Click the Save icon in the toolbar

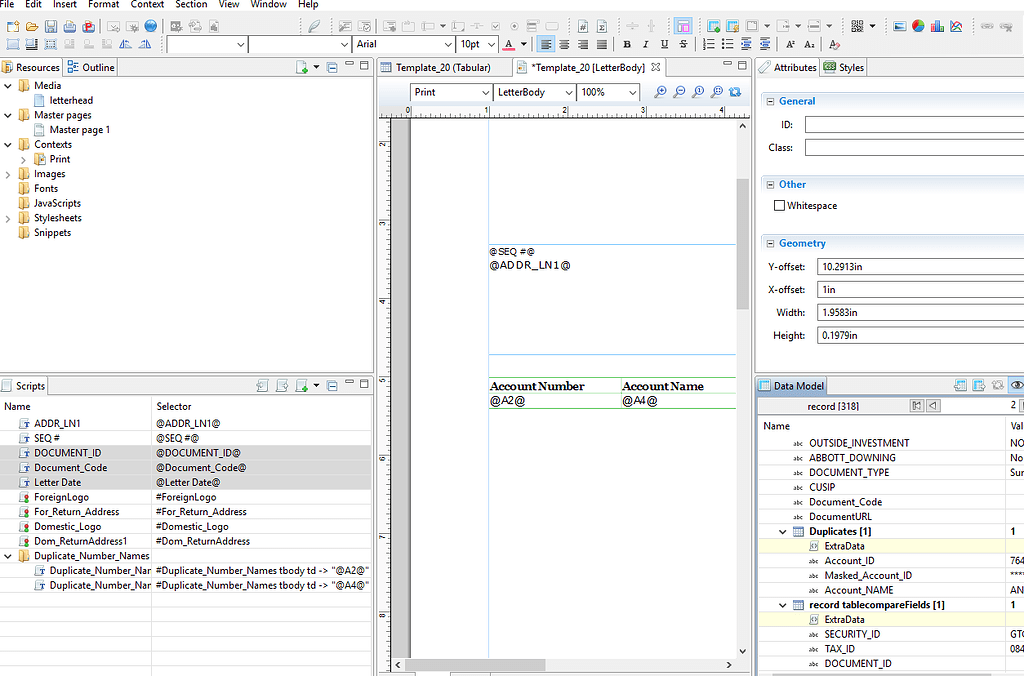(x=51, y=26)
